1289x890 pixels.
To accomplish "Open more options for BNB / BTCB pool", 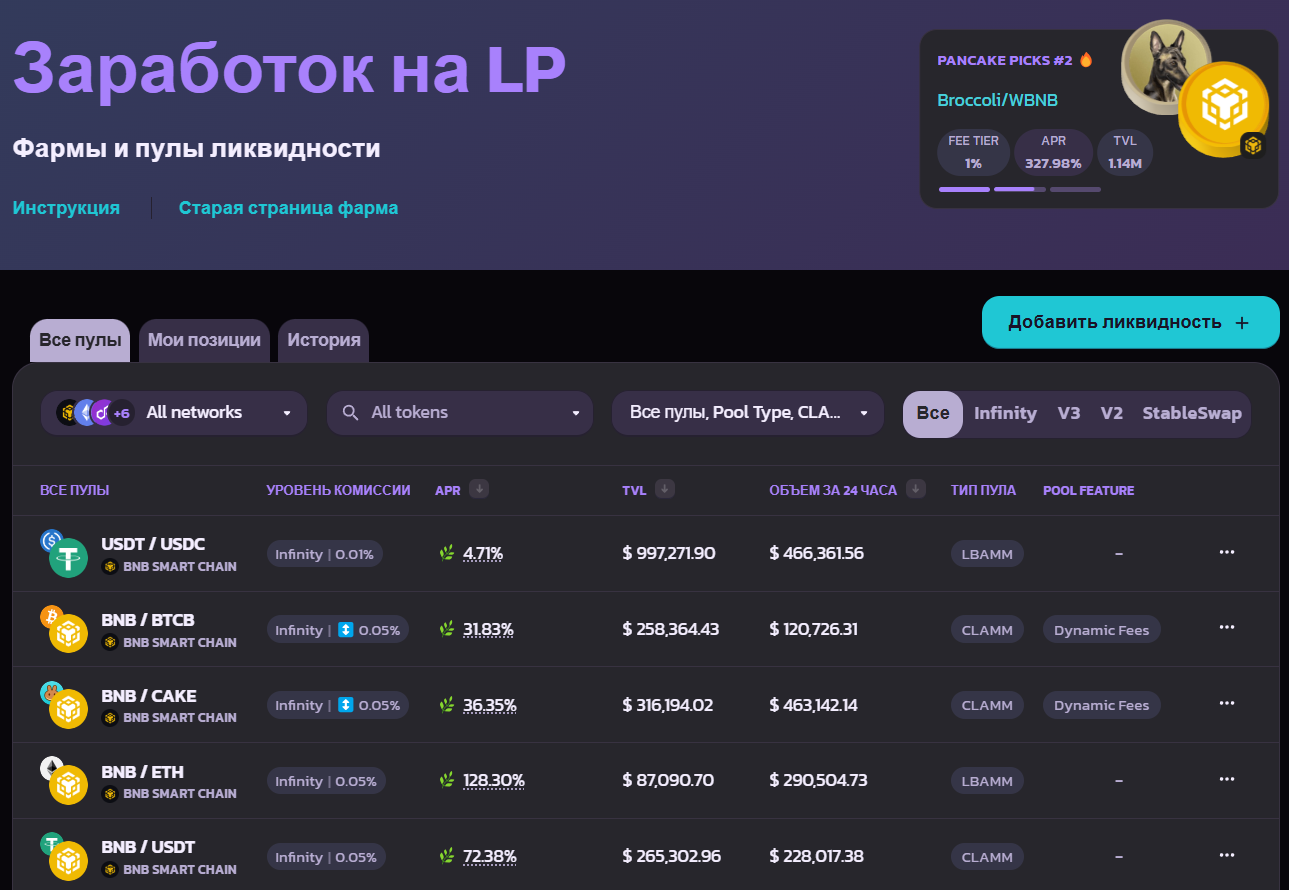I will (x=1227, y=628).
